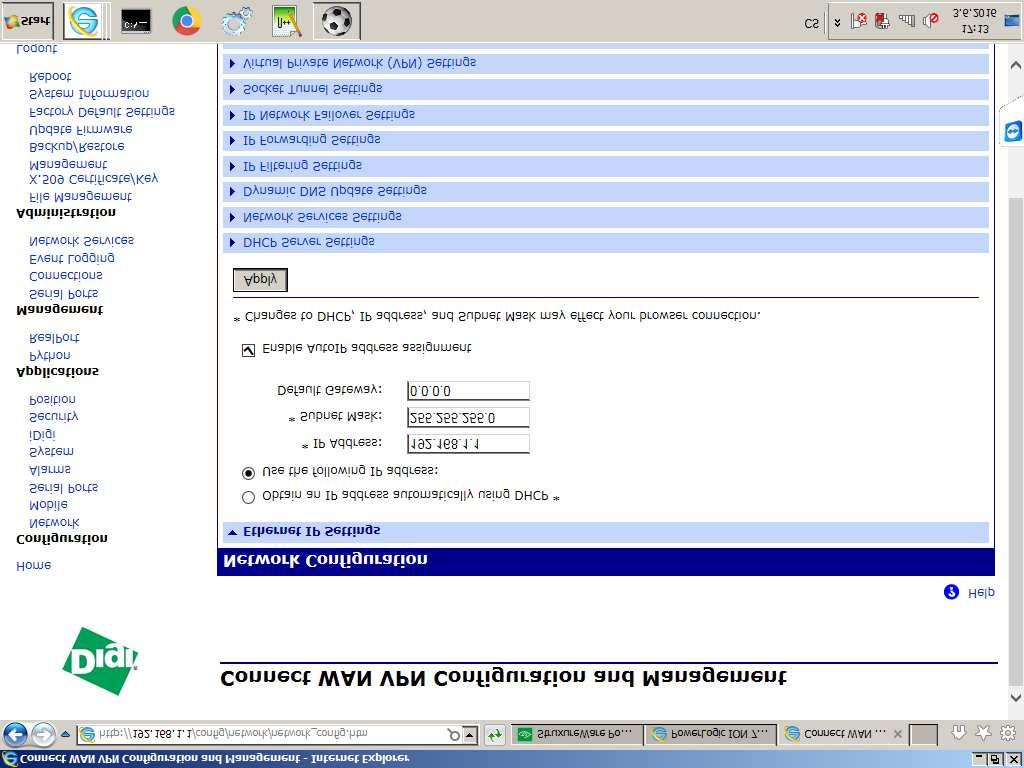The width and height of the screenshot is (1024, 768).
Task: Open Factory Default Settings link
Action: pos(102,112)
